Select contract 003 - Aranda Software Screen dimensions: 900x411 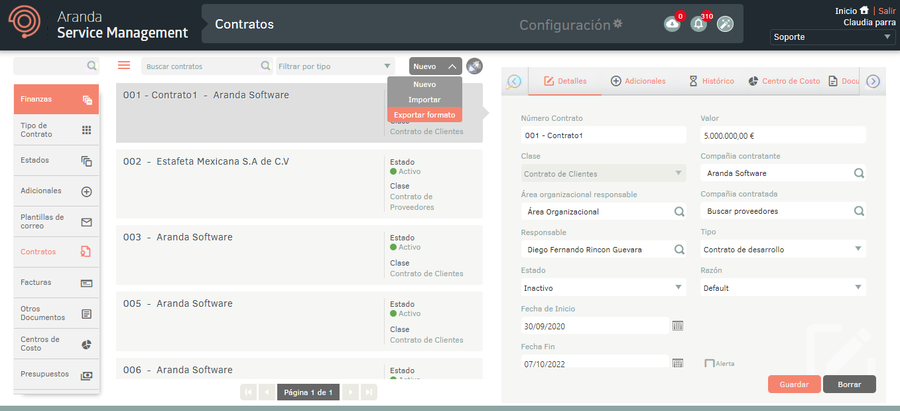(x=299, y=255)
